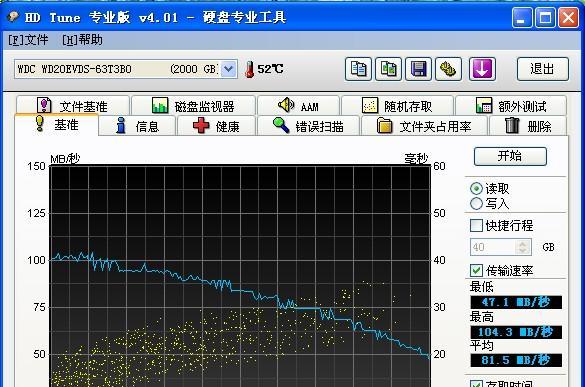Select the 写入 radio button
This screenshot has height=387, width=585.
click(476, 204)
